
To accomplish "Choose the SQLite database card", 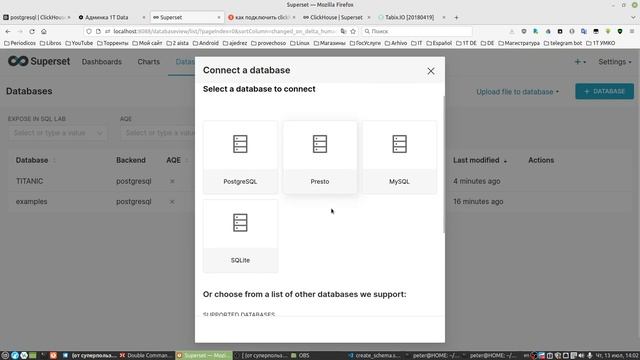I will (x=240, y=236).
